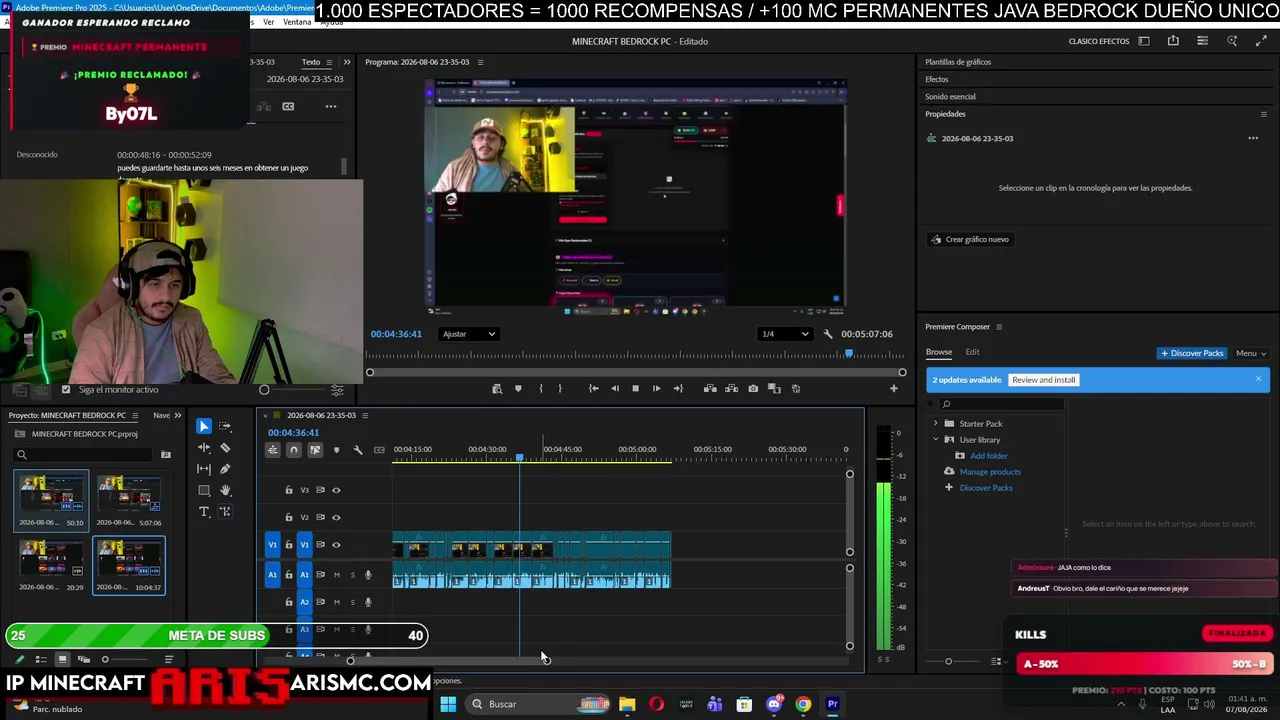
Task: Select the Selection (arrow) tool
Action: click(204, 426)
